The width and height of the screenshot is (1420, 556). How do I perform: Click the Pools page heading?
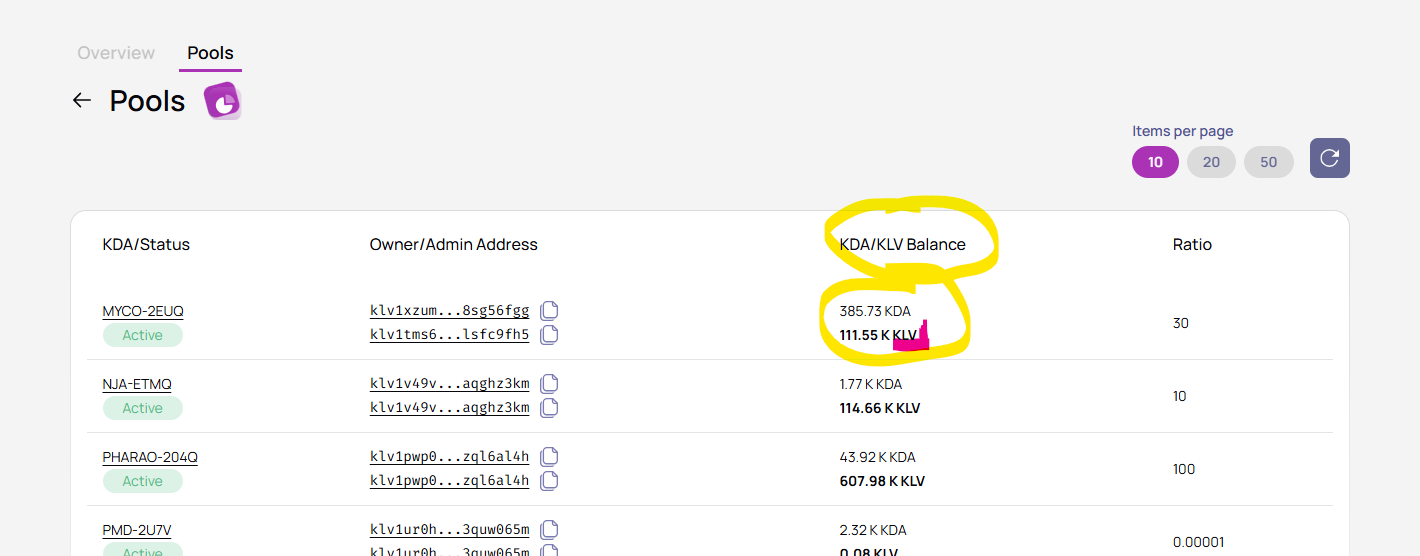pos(147,101)
